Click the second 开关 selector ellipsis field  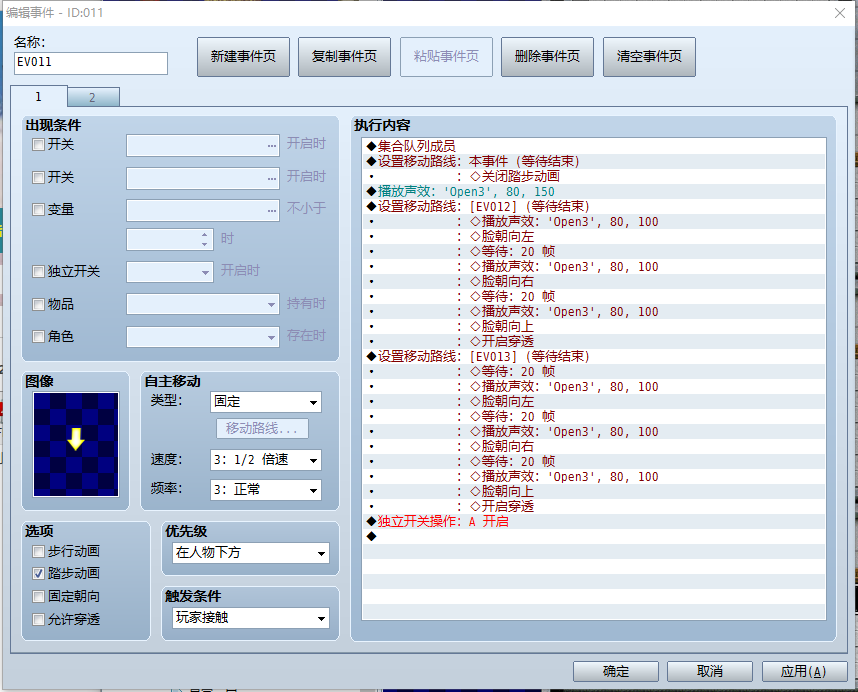tap(203, 178)
